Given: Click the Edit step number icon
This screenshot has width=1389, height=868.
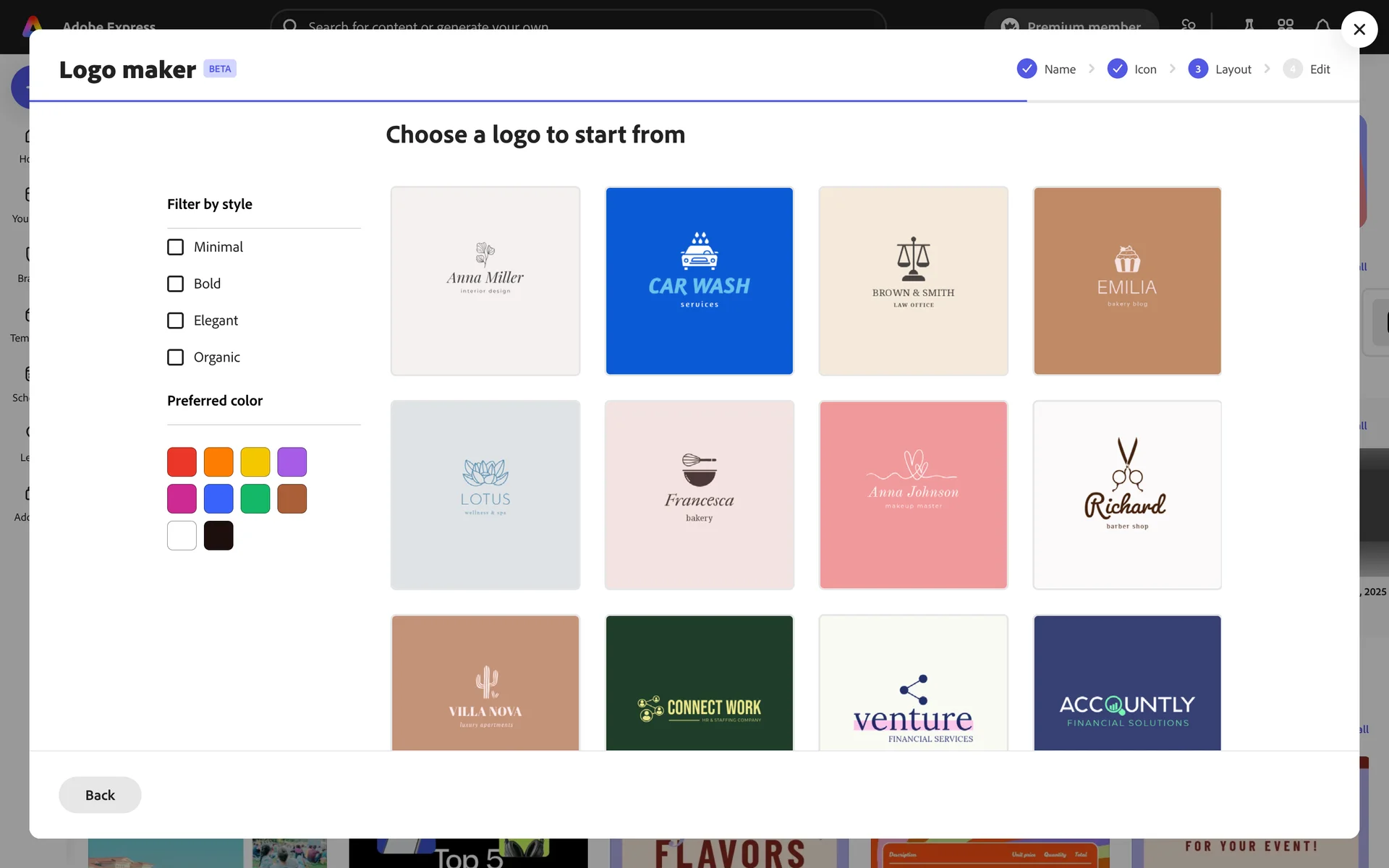Looking at the screenshot, I should 1292,69.
